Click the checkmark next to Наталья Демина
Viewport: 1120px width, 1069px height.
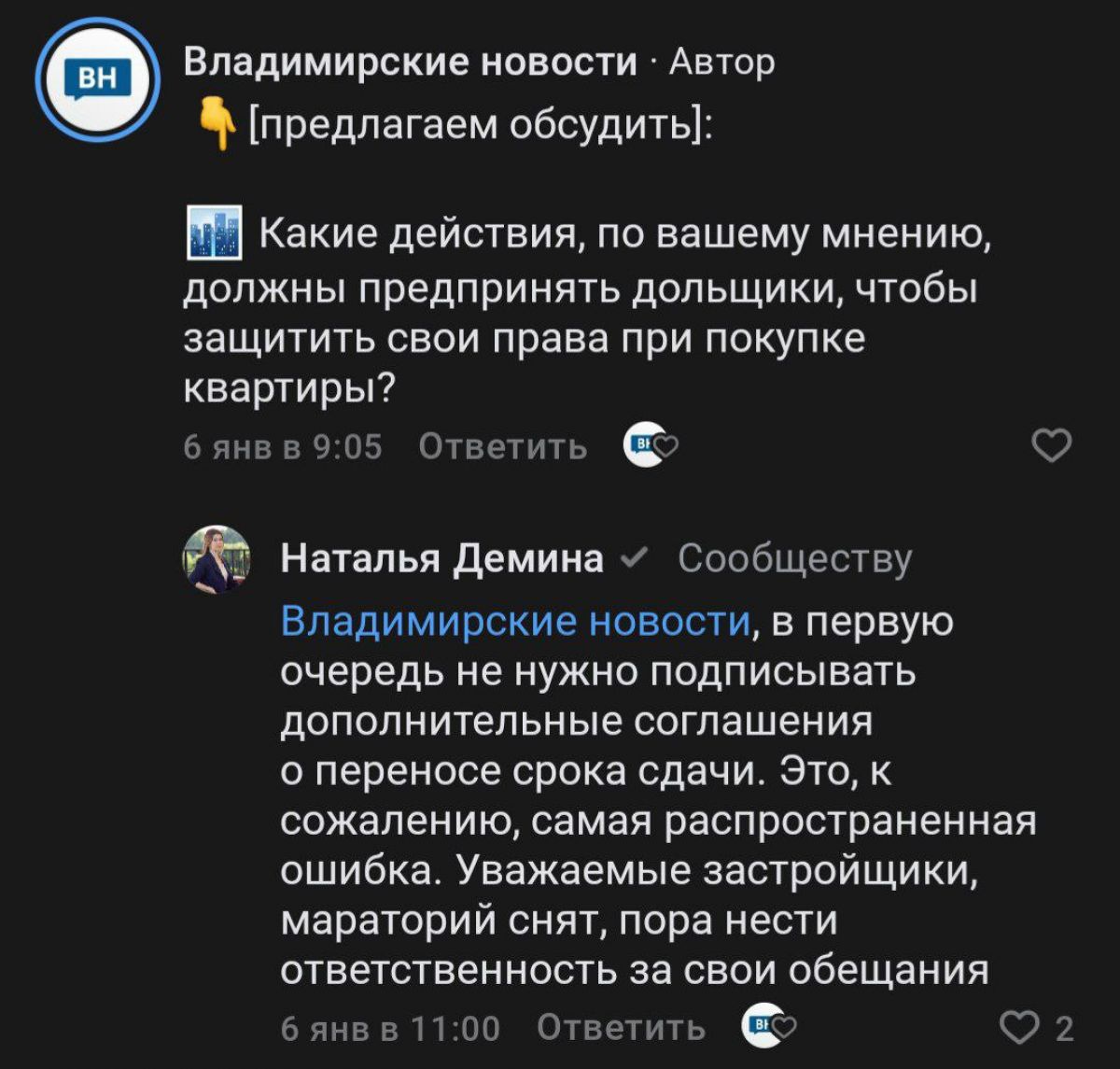(x=630, y=558)
